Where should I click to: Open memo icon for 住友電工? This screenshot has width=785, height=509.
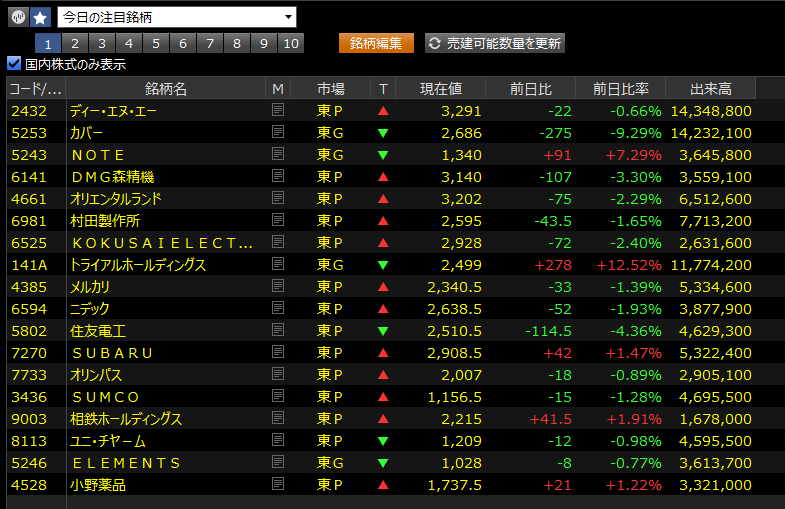click(x=278, y=330)
